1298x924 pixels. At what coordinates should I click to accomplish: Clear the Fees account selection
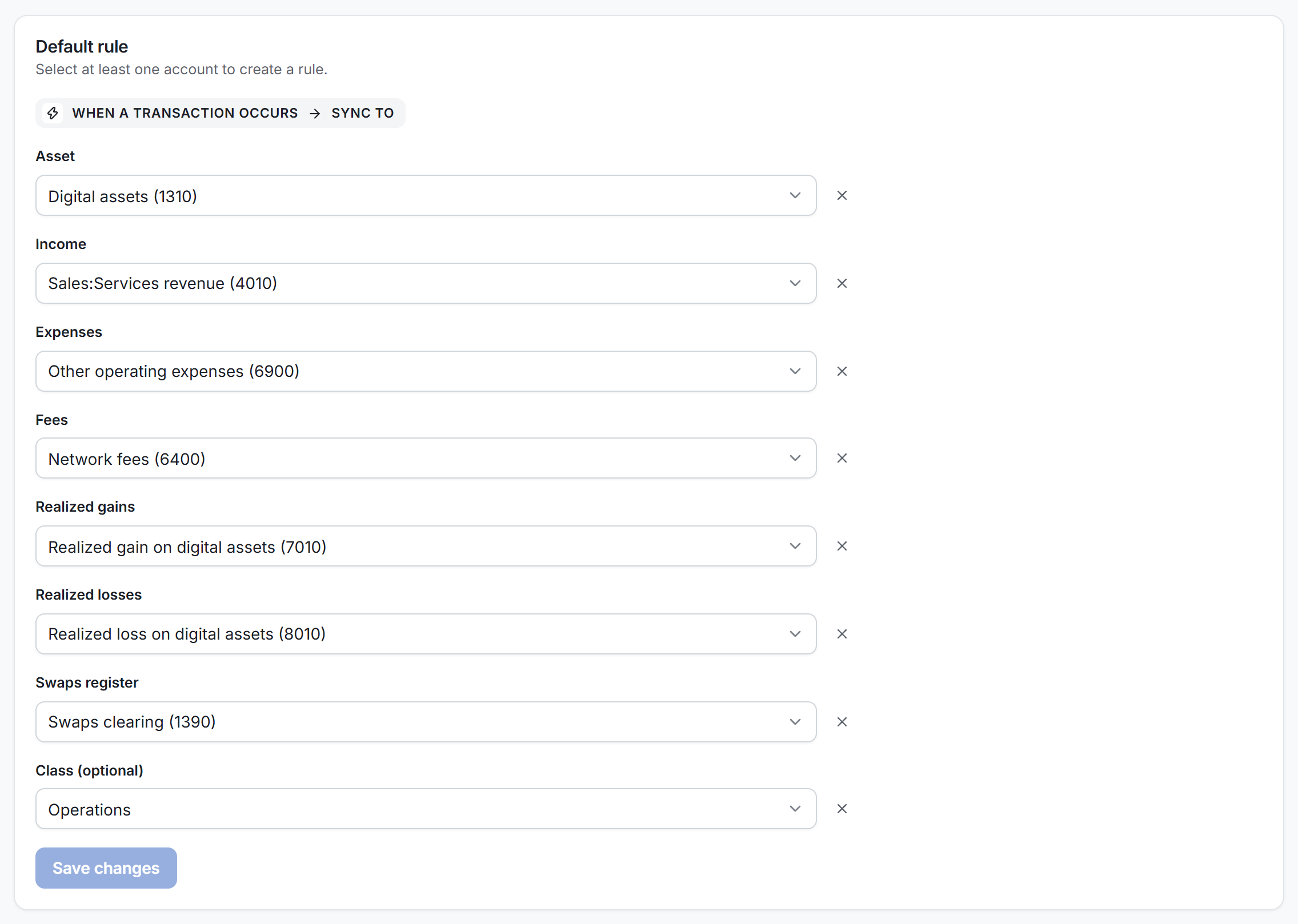[842, 458]
